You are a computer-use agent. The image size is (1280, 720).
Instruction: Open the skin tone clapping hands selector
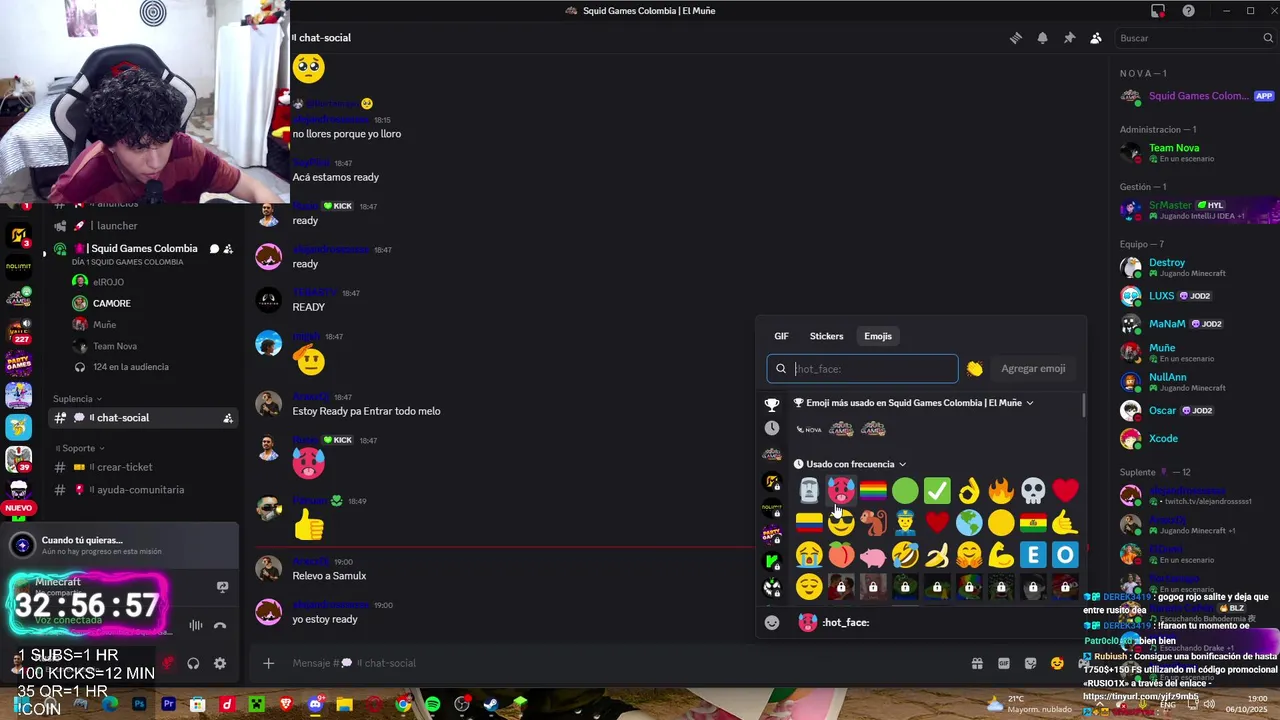point(975,369)
